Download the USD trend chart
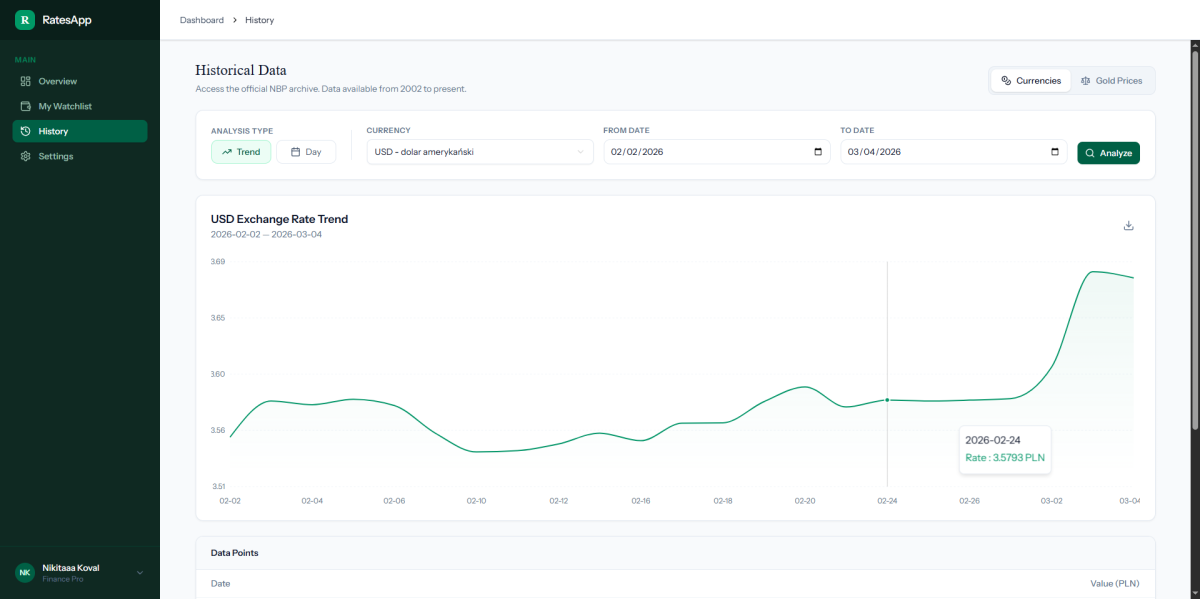The height and width of the screenshot is (599, 1200). click(x=1128, y=225)
